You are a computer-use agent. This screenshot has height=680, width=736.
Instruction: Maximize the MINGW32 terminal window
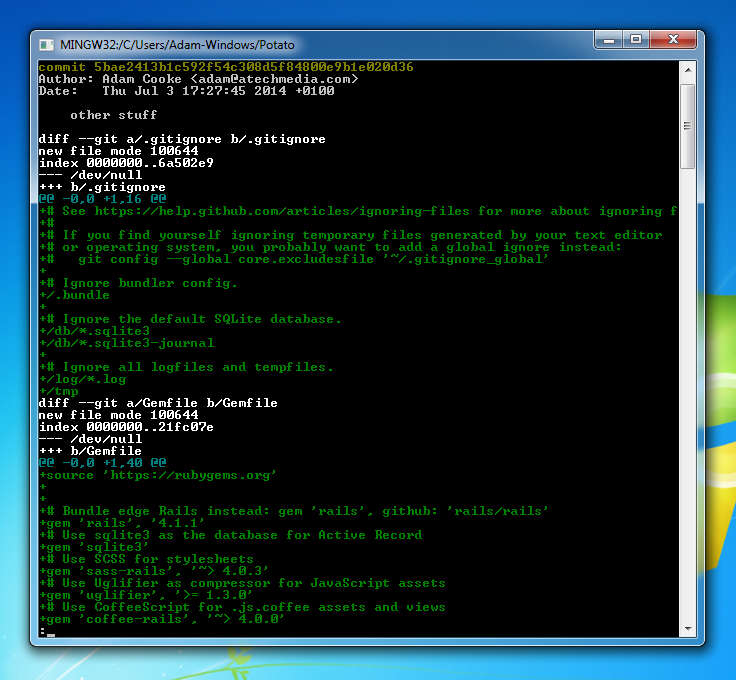(636, 40)
